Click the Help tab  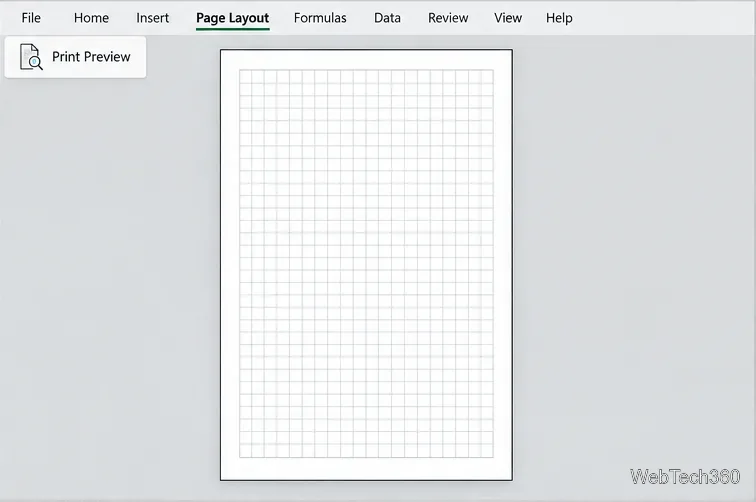click(559, 18)
